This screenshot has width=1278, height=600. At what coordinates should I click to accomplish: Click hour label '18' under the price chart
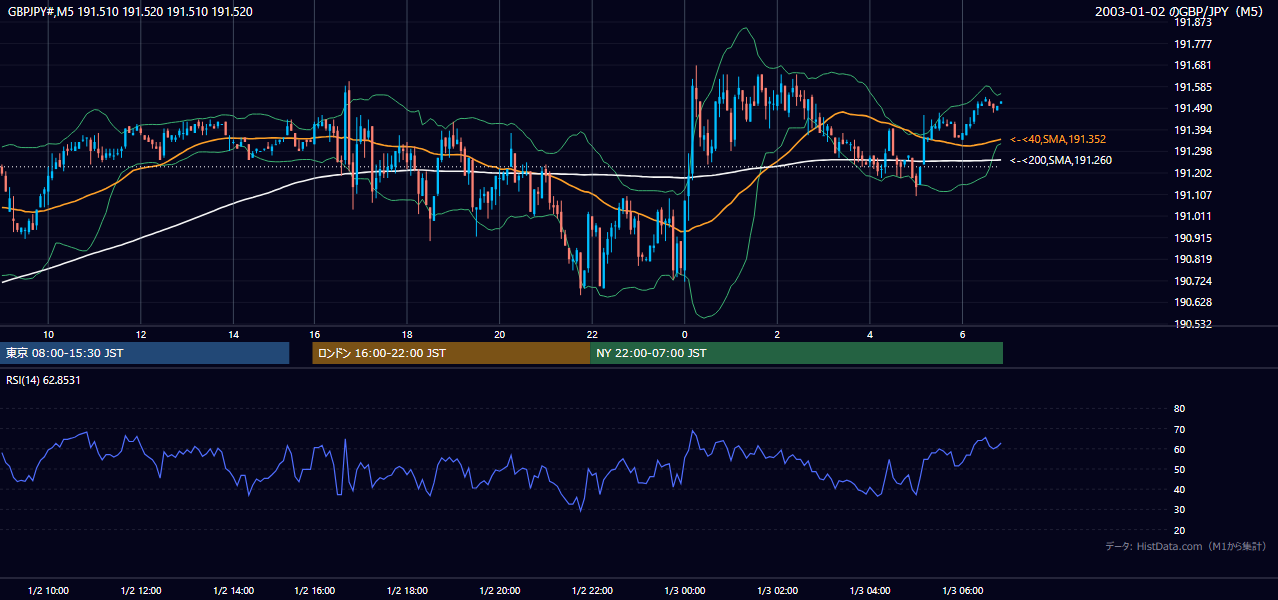pos(407,334)
